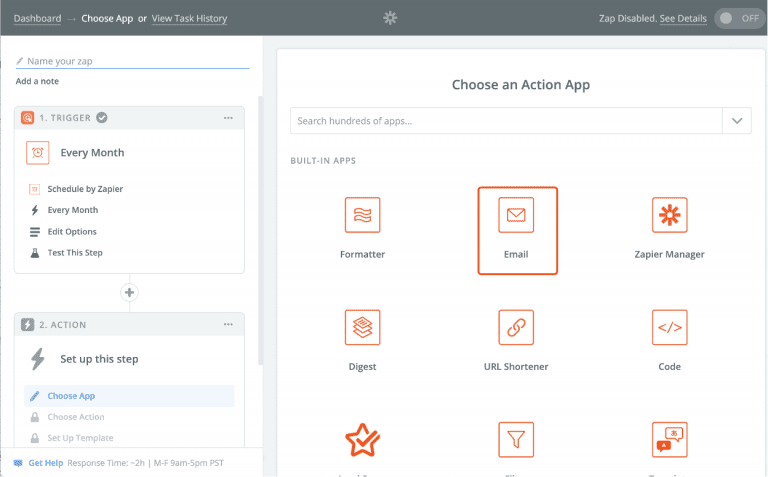The image size is (768, 477).
Task: Open the Action step options menu
Action: pos(229,325)
